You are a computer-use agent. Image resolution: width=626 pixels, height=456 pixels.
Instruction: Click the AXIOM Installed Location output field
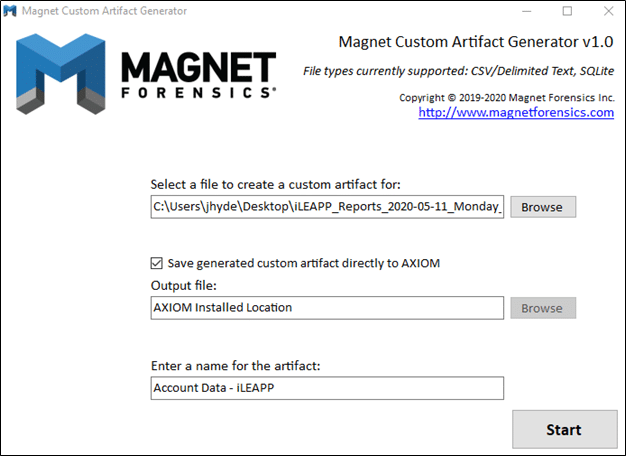327,307
